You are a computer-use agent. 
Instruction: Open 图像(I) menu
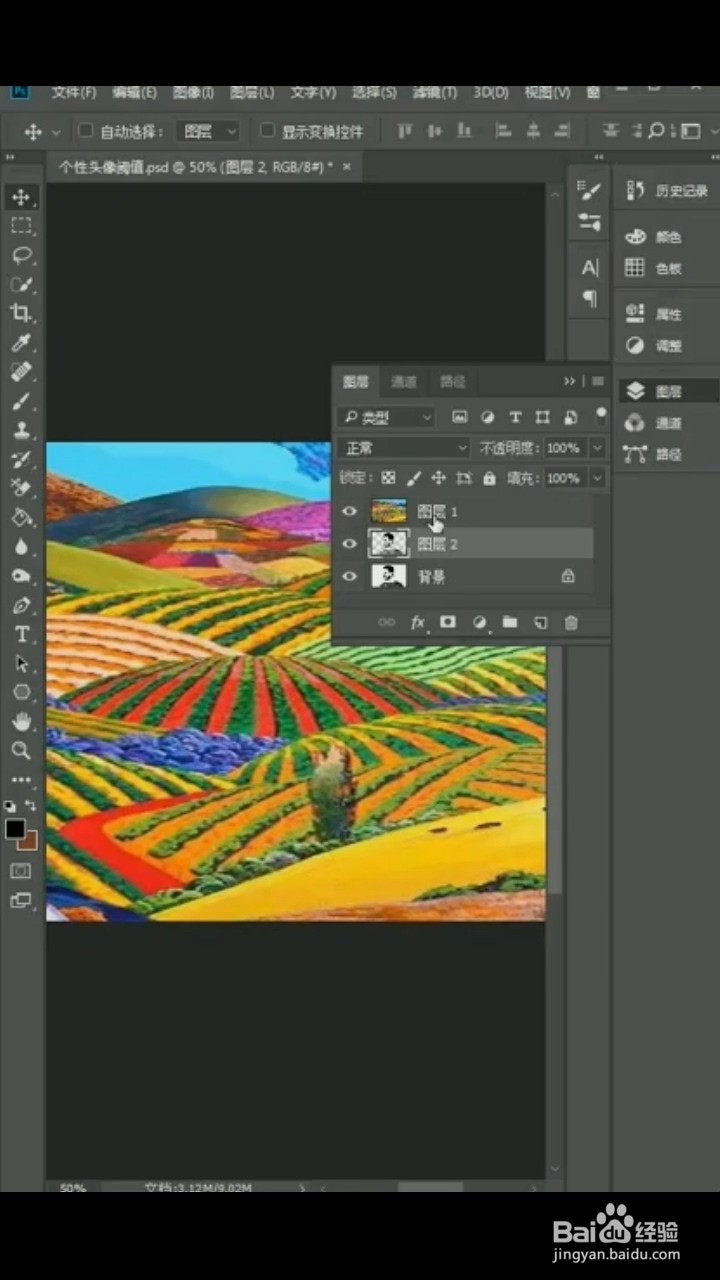pos(193,92)
